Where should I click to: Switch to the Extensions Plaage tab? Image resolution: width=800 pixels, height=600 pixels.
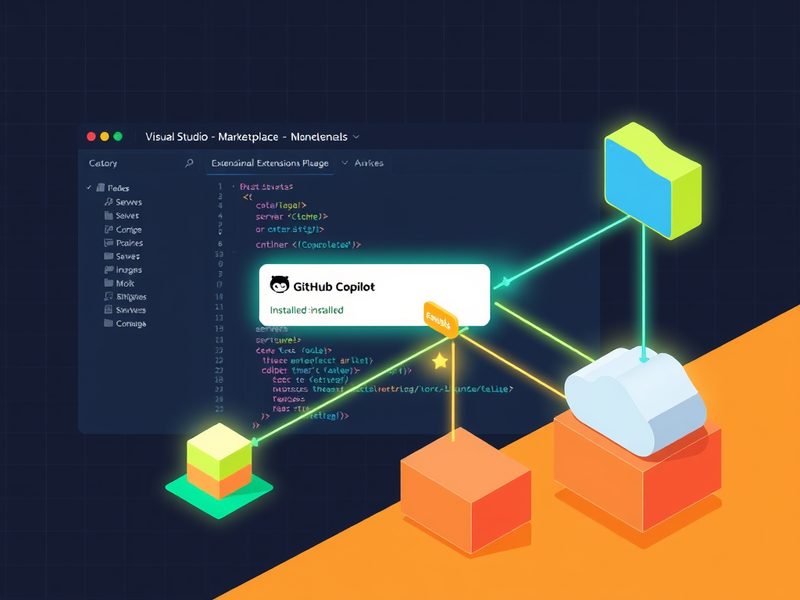point(270,163)
